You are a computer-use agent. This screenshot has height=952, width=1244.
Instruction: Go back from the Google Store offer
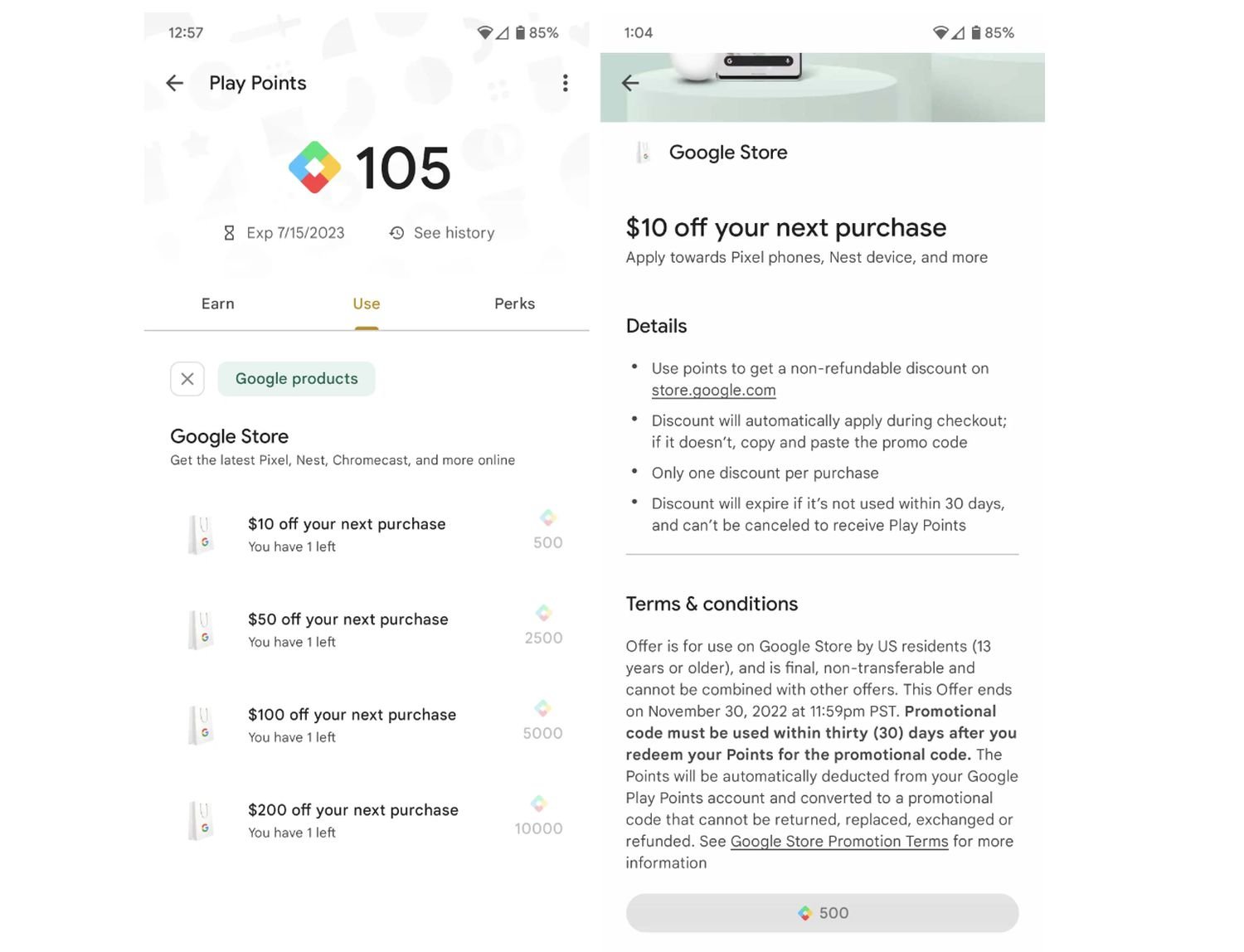630,83
